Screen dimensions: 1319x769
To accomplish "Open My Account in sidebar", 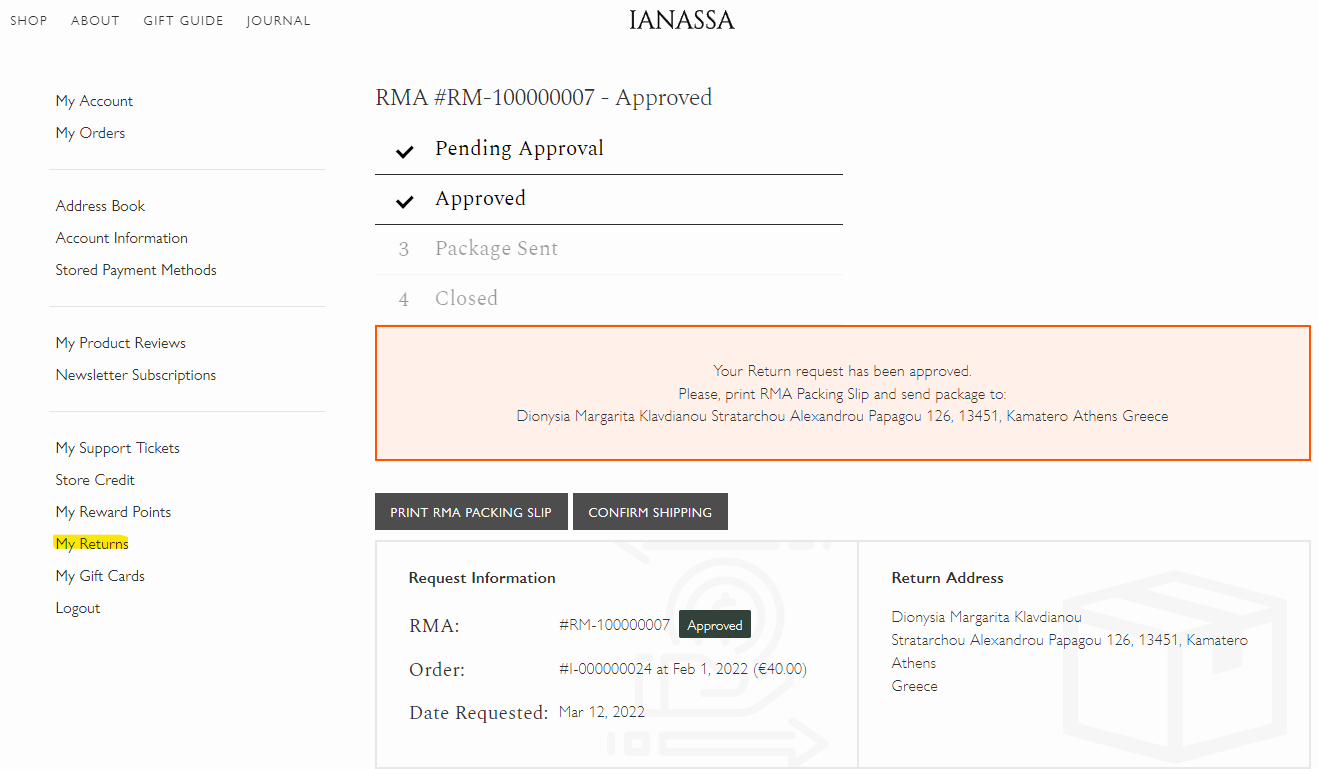I will click(94, 101).
